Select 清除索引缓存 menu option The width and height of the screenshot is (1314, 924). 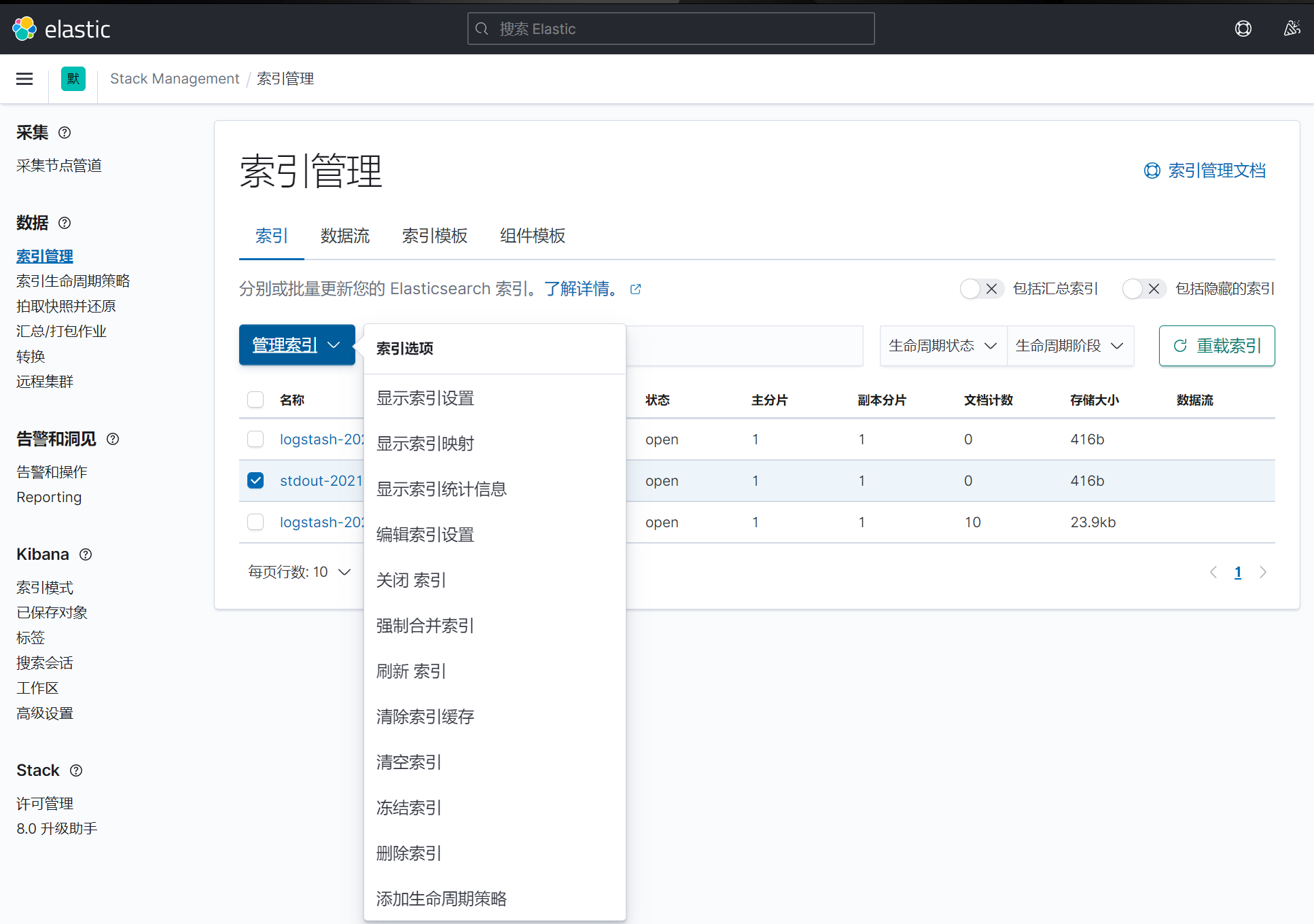coord(495,717)
